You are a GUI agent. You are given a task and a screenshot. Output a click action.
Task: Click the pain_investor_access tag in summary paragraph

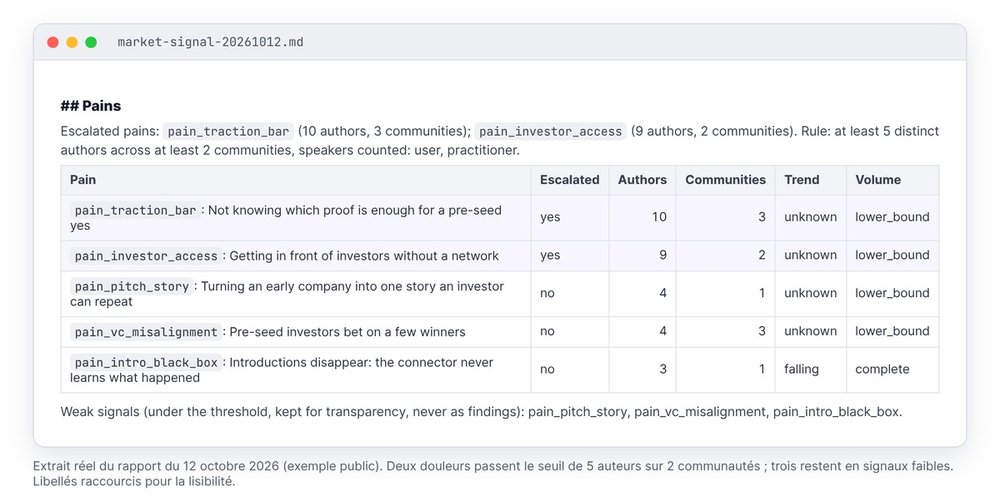(x=550, y=131)
